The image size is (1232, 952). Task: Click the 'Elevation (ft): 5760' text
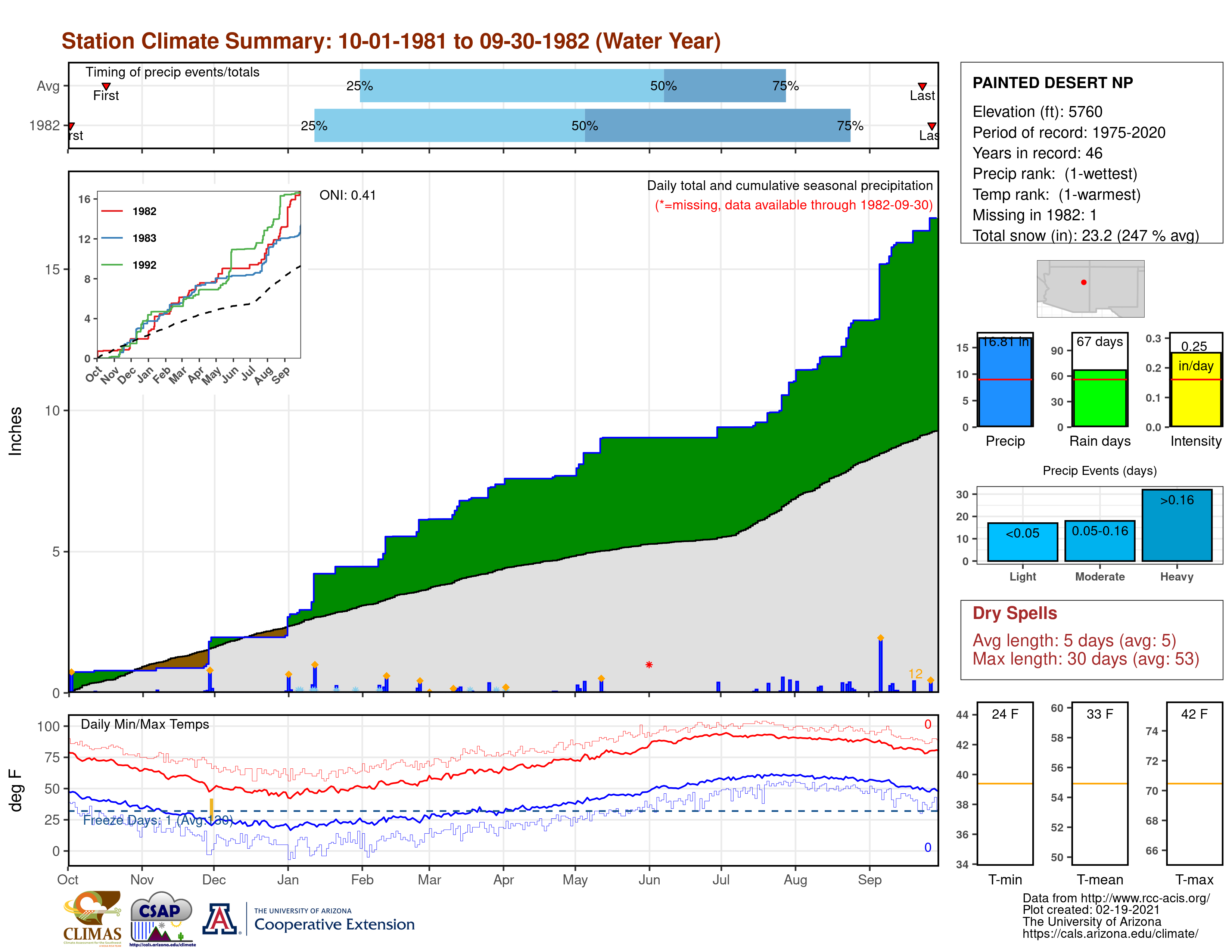(x=1037, y=112)
